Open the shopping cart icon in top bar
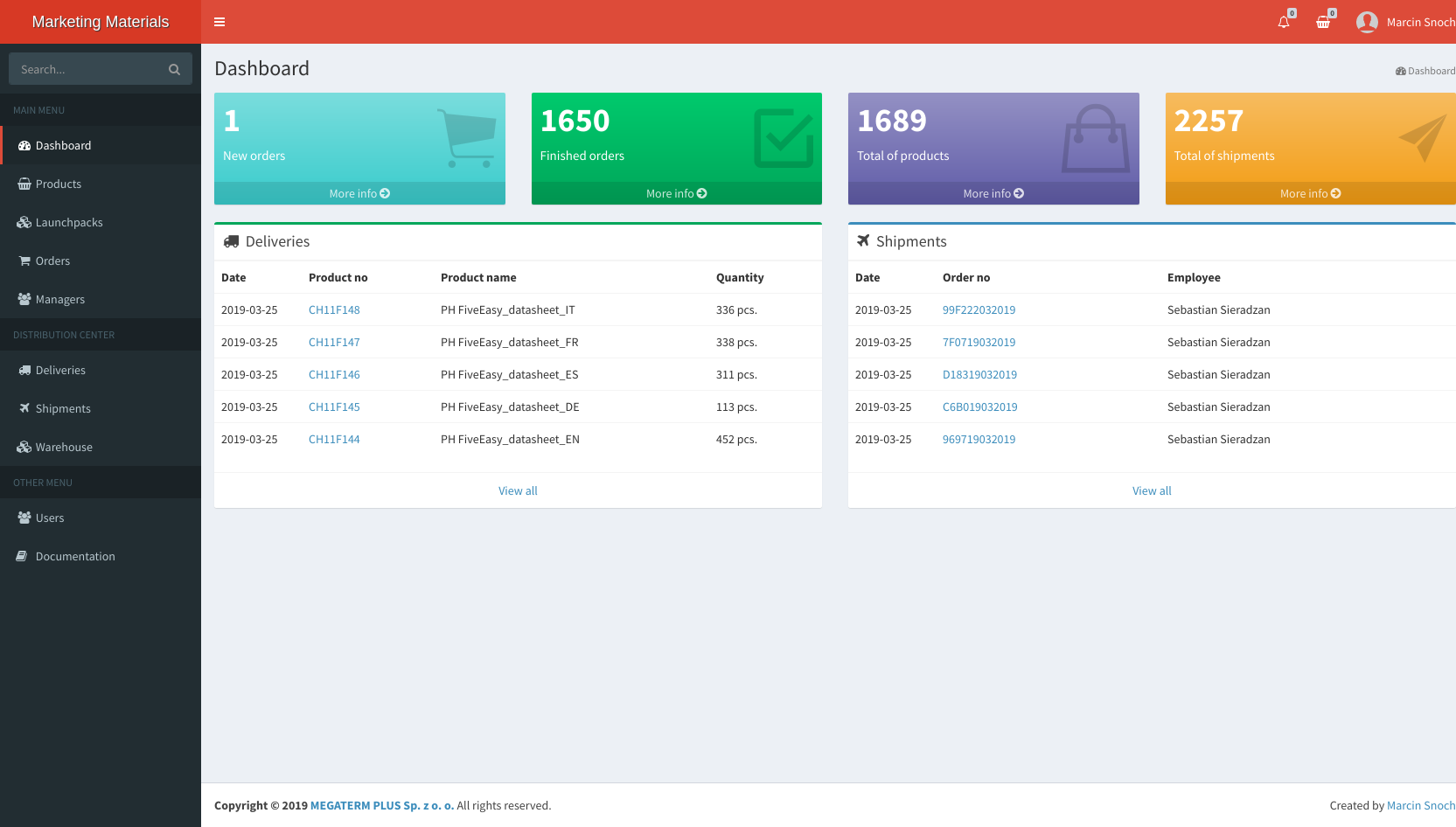The height and width of the screenshot is (827, 1456). (1324, 21)
